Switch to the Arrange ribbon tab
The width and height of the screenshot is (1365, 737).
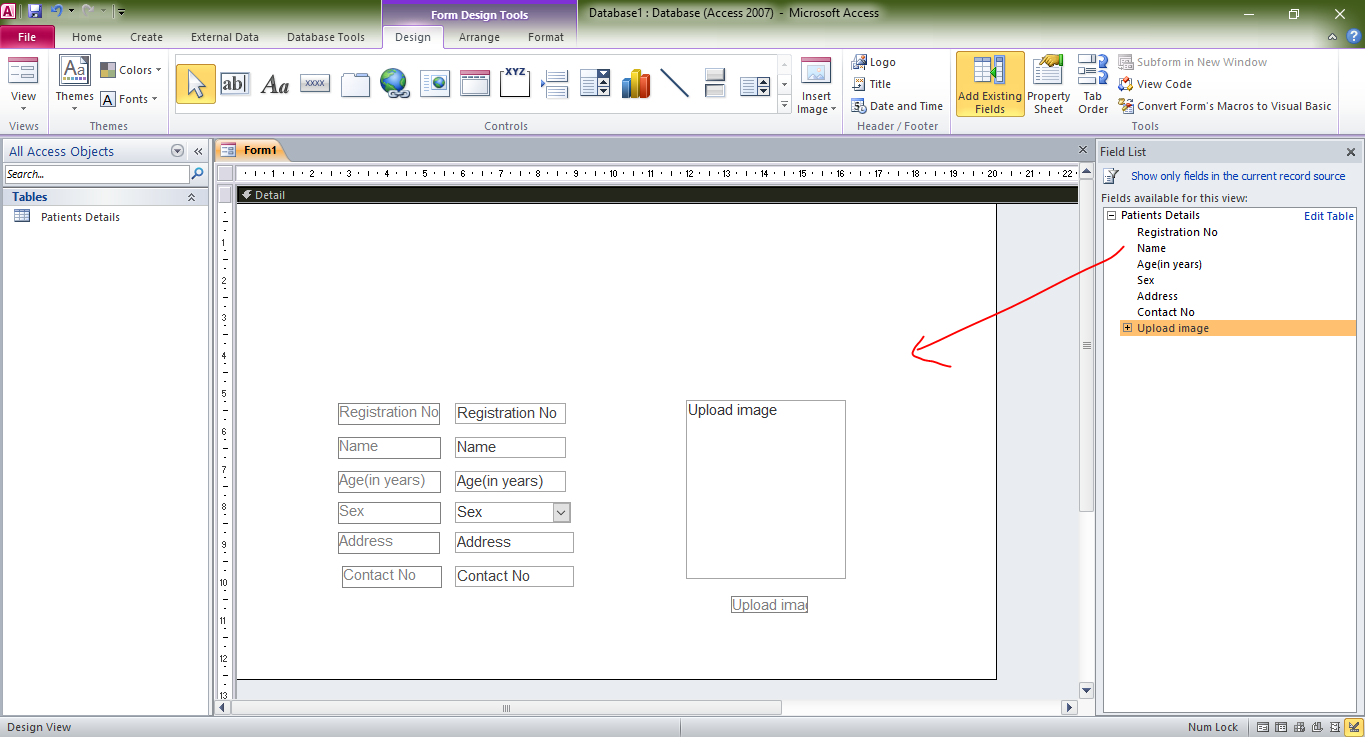click(x=479, y=37)
